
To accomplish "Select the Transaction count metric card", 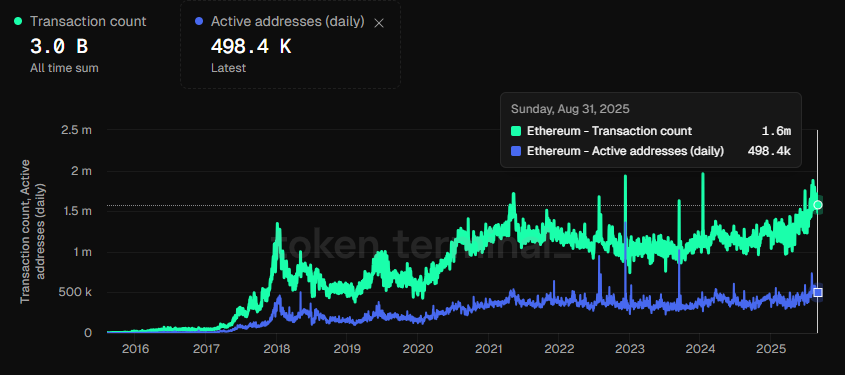I will click(x=80, y=44).
